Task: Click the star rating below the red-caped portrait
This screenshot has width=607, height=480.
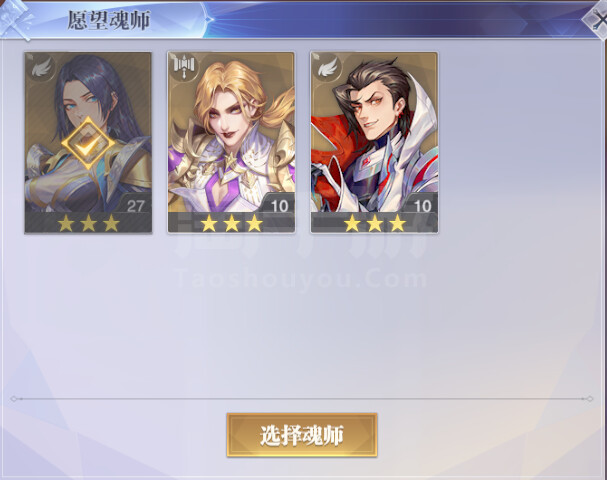Action: click(375, 223)
